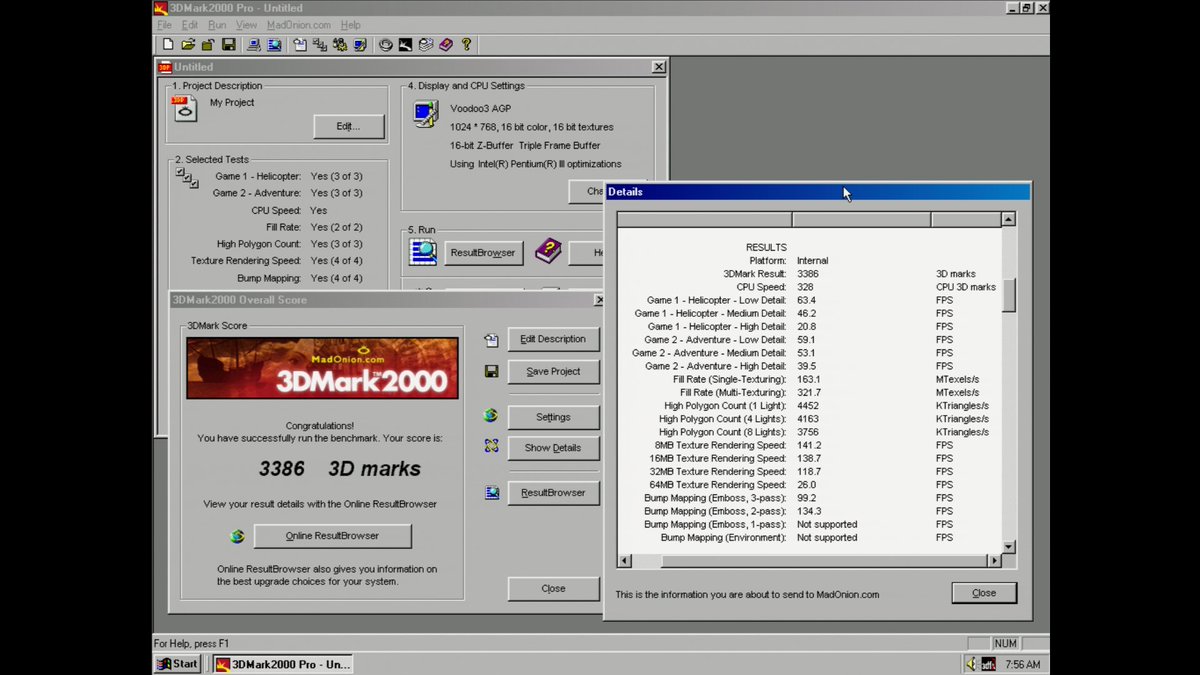Image resolution: width=1200 pixels, height=675 pixels.
Task: Open the MadOnion.com menu
Action: [299, 25]
